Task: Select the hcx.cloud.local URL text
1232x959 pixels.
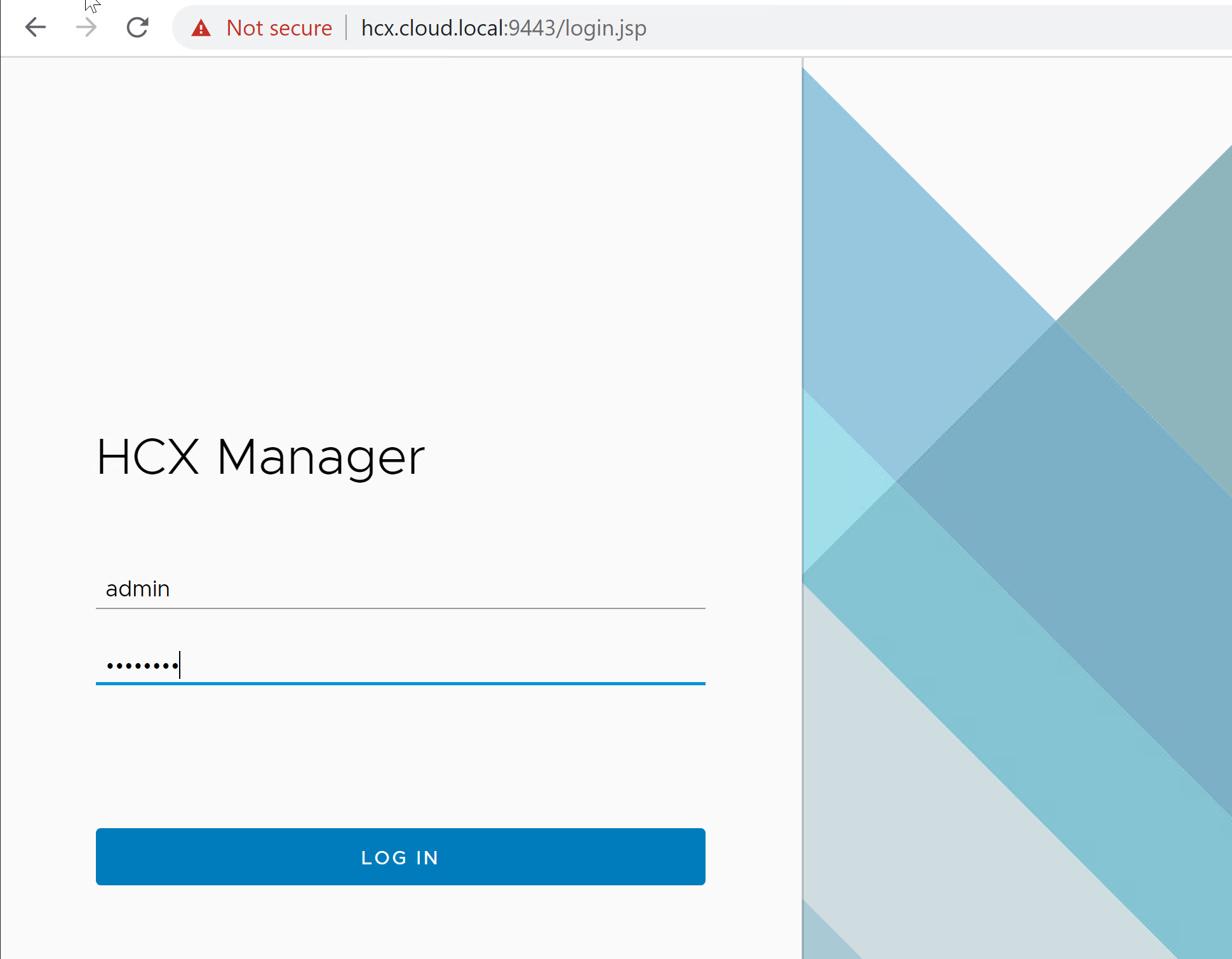Action: pos(433,28)
